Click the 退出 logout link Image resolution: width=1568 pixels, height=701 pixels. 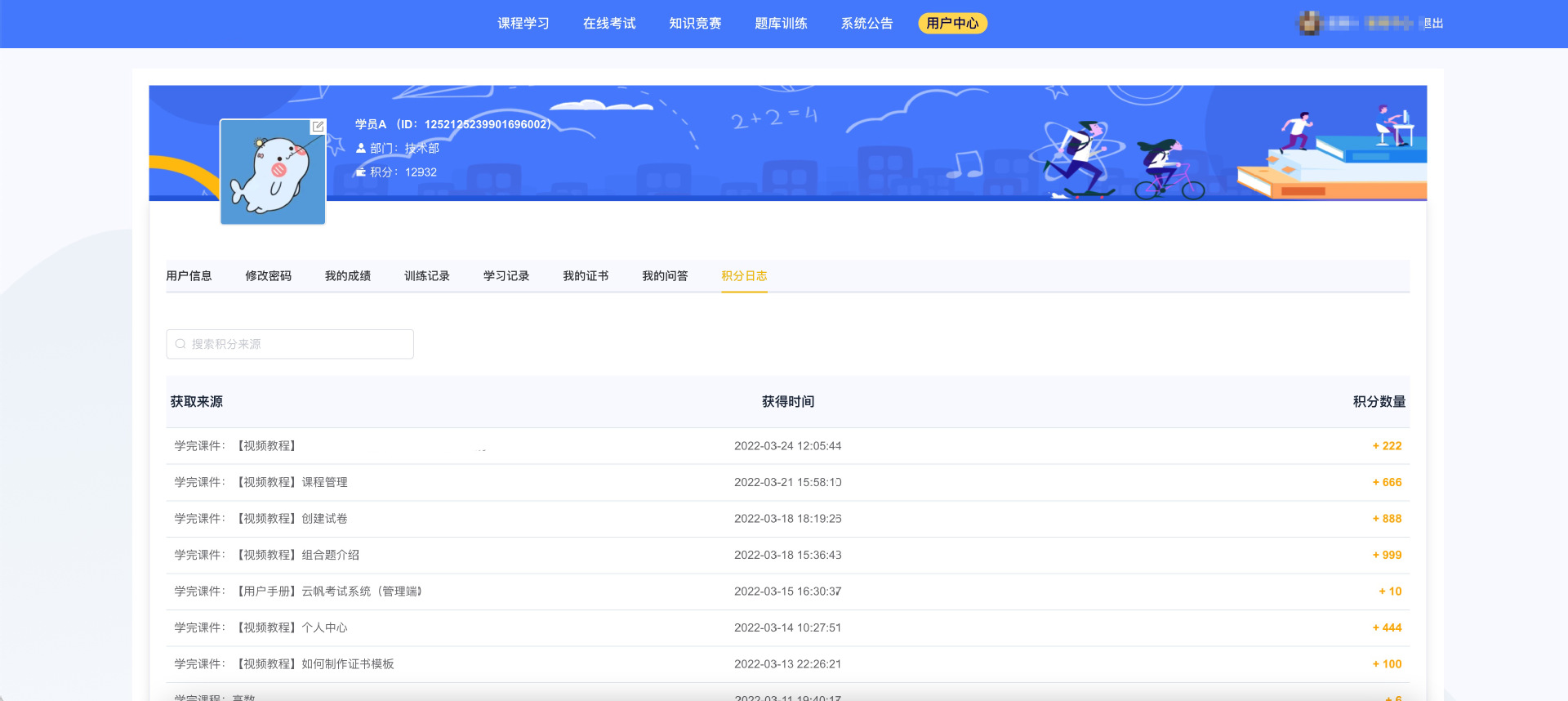click(x=1433, y=24)
